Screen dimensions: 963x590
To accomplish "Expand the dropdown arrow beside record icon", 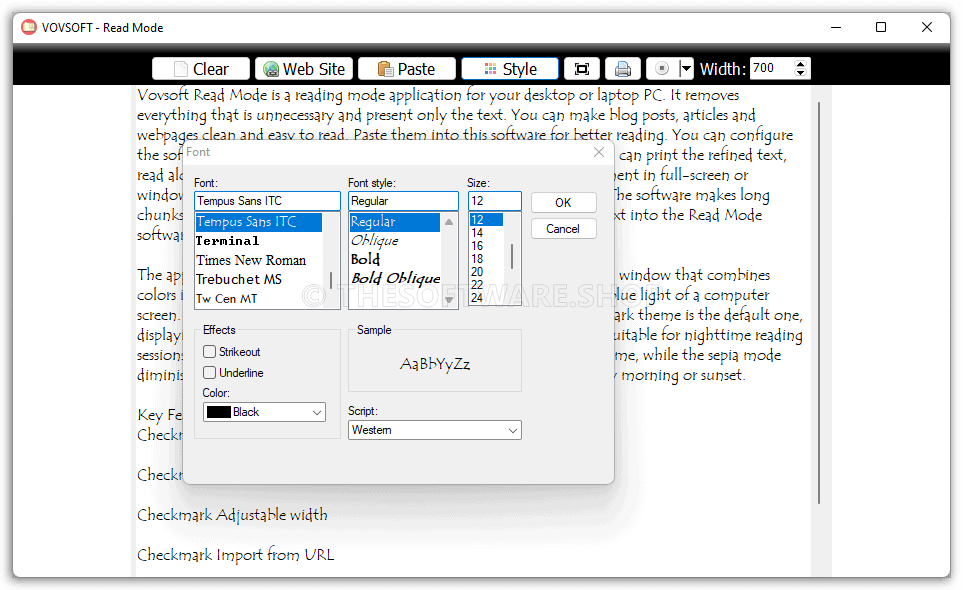I will 686,69.
